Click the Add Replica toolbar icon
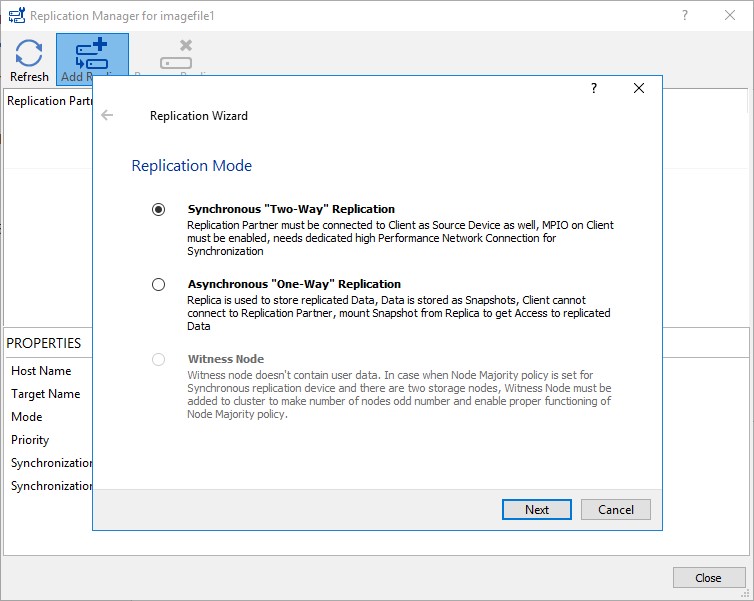This screenshot has height=601, width=754. pos(92,55)
